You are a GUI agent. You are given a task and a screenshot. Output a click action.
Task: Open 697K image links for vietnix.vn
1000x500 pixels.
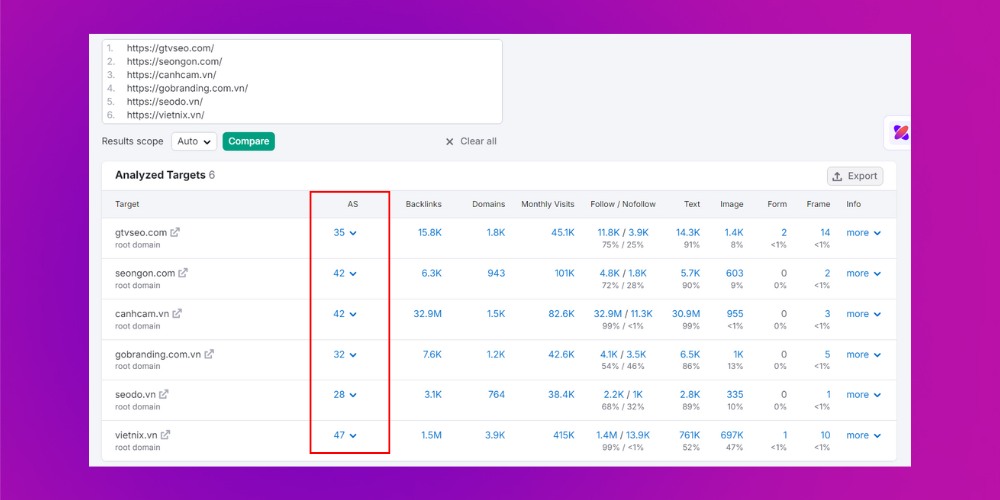tap(732, 435)
